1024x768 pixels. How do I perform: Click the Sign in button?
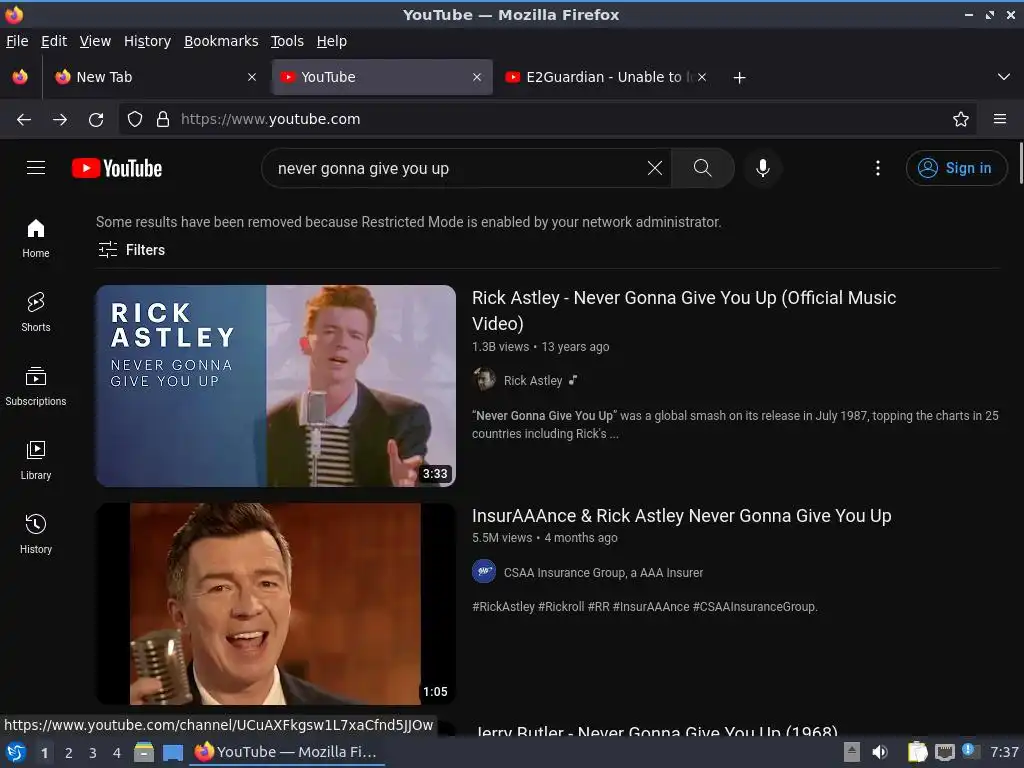956,168
